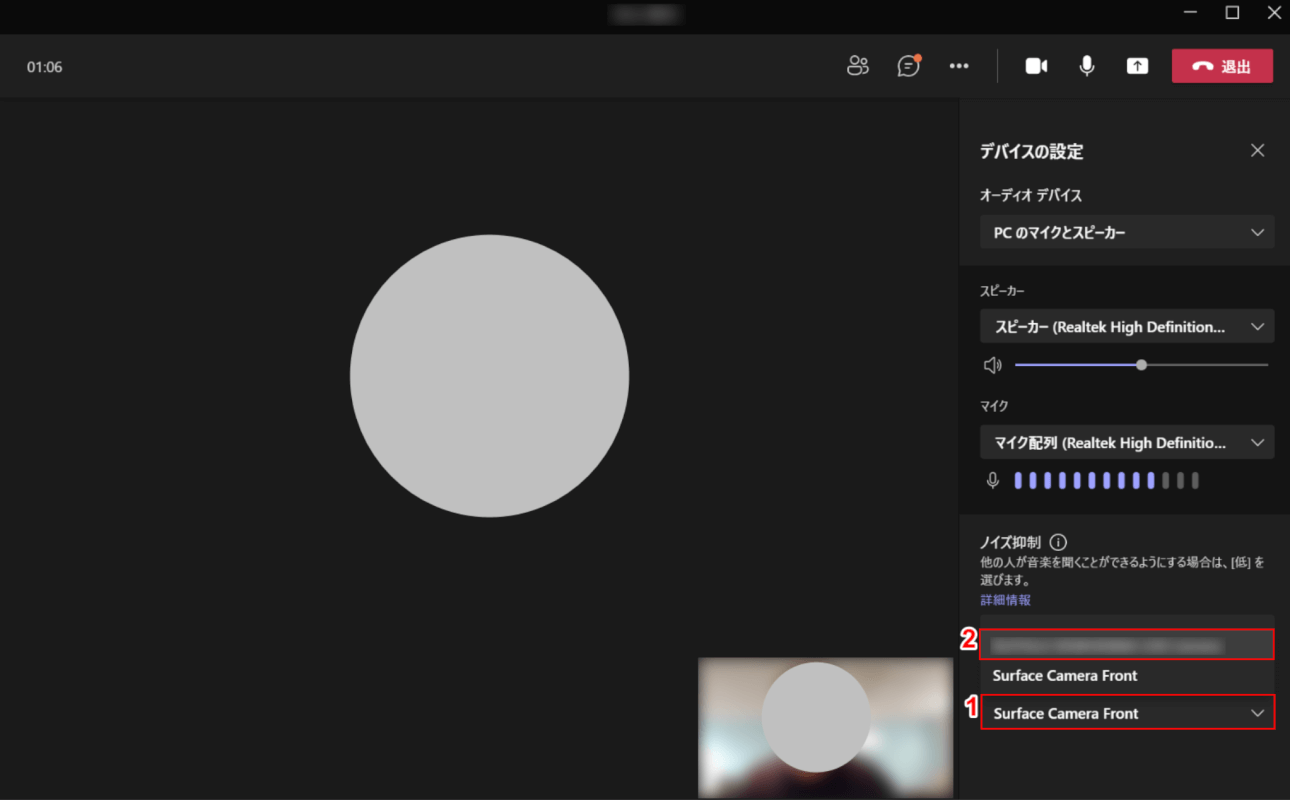Open the more actions ellipsis menu

coord(959,66)
